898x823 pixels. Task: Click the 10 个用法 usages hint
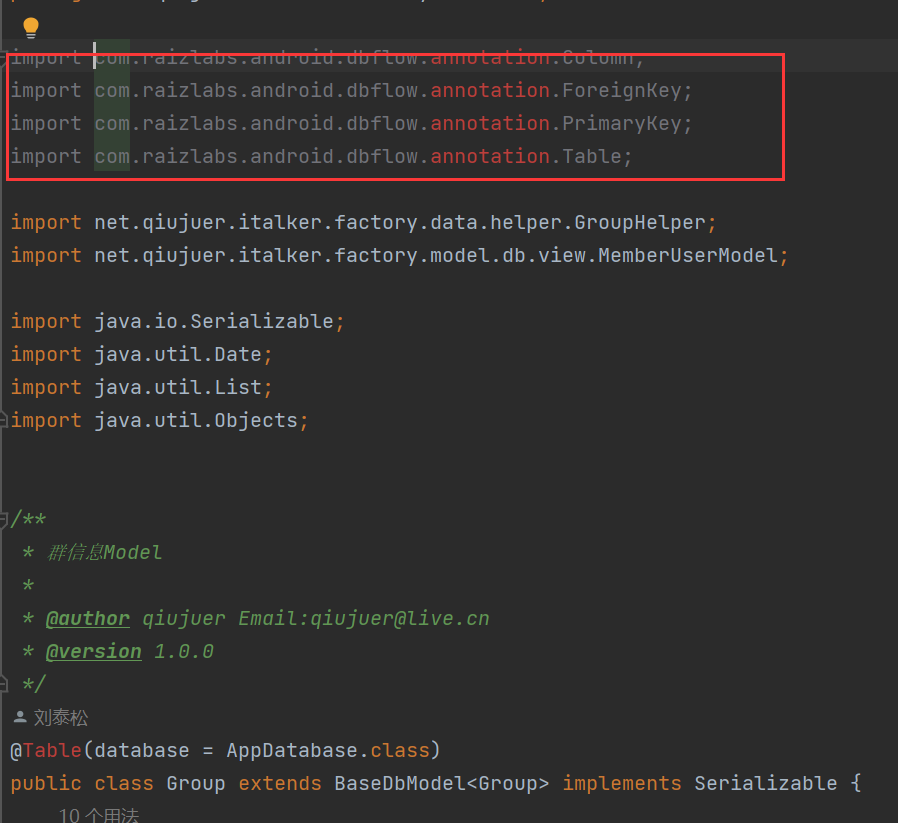click(x=98, y=815)
